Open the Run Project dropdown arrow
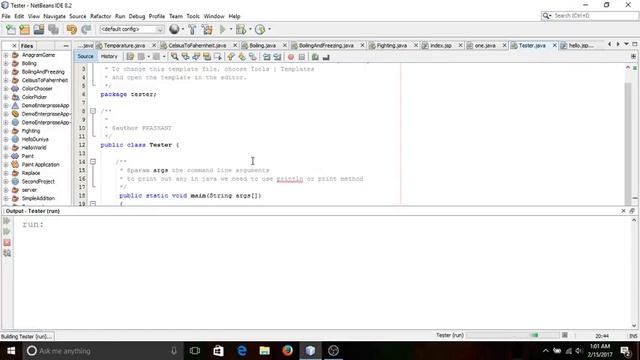The width and height of the screenshot is (640, 360). coord(231,29)
